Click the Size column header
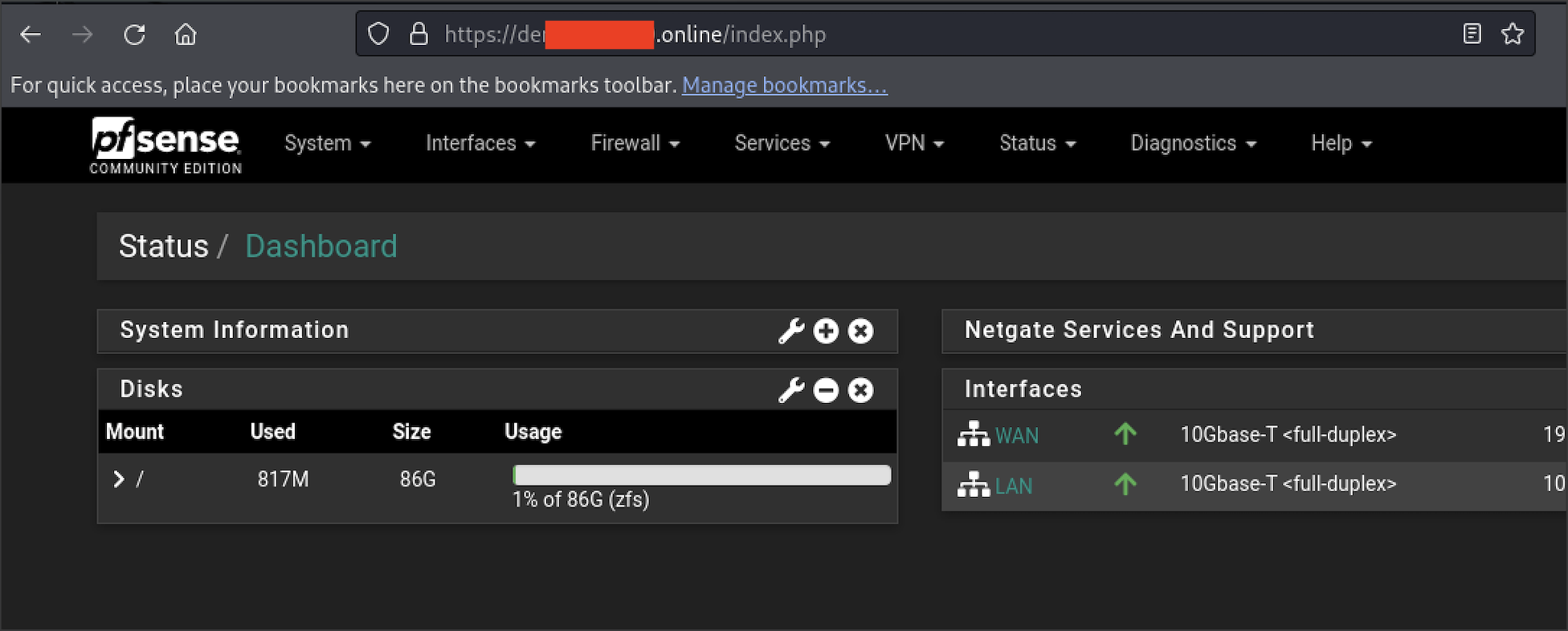The height and width of the screenshot is (631, 1568). click(x=412, y=432)
